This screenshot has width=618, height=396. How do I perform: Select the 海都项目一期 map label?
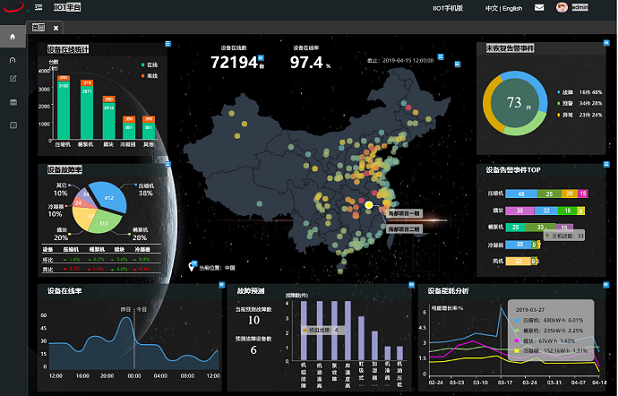404,213
